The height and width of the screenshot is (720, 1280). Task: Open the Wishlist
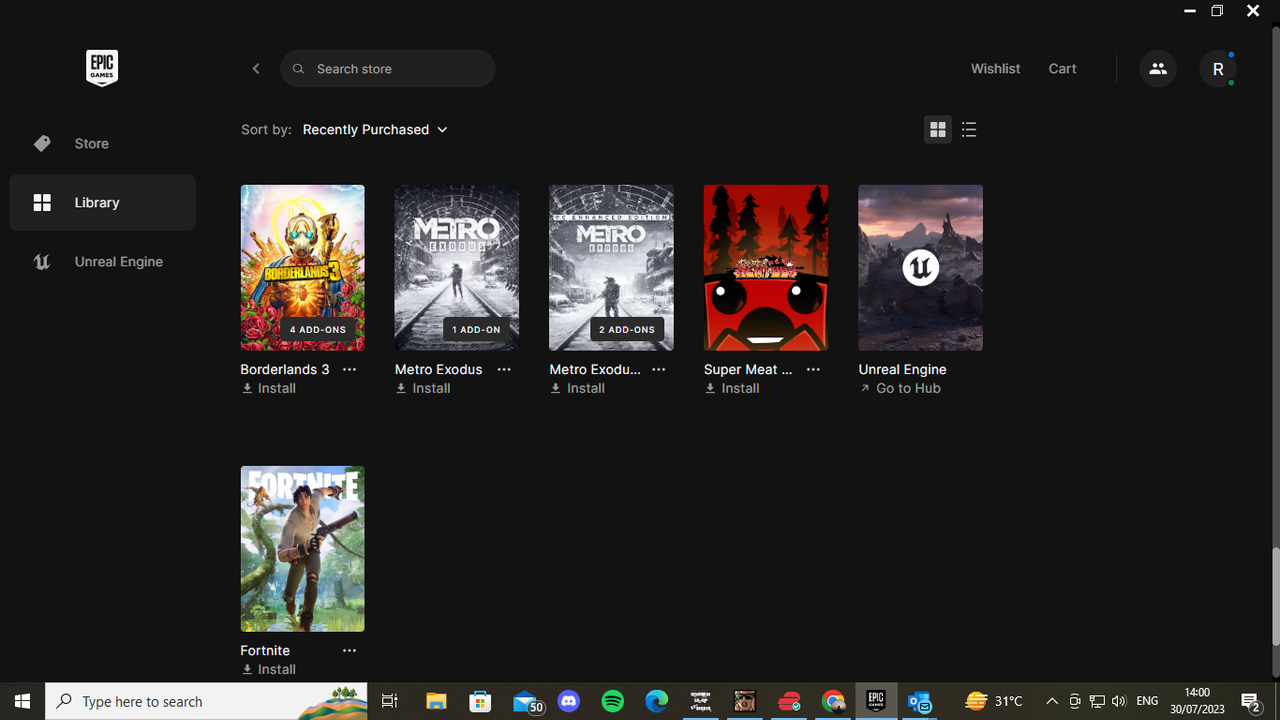click(x=995, y=69)
